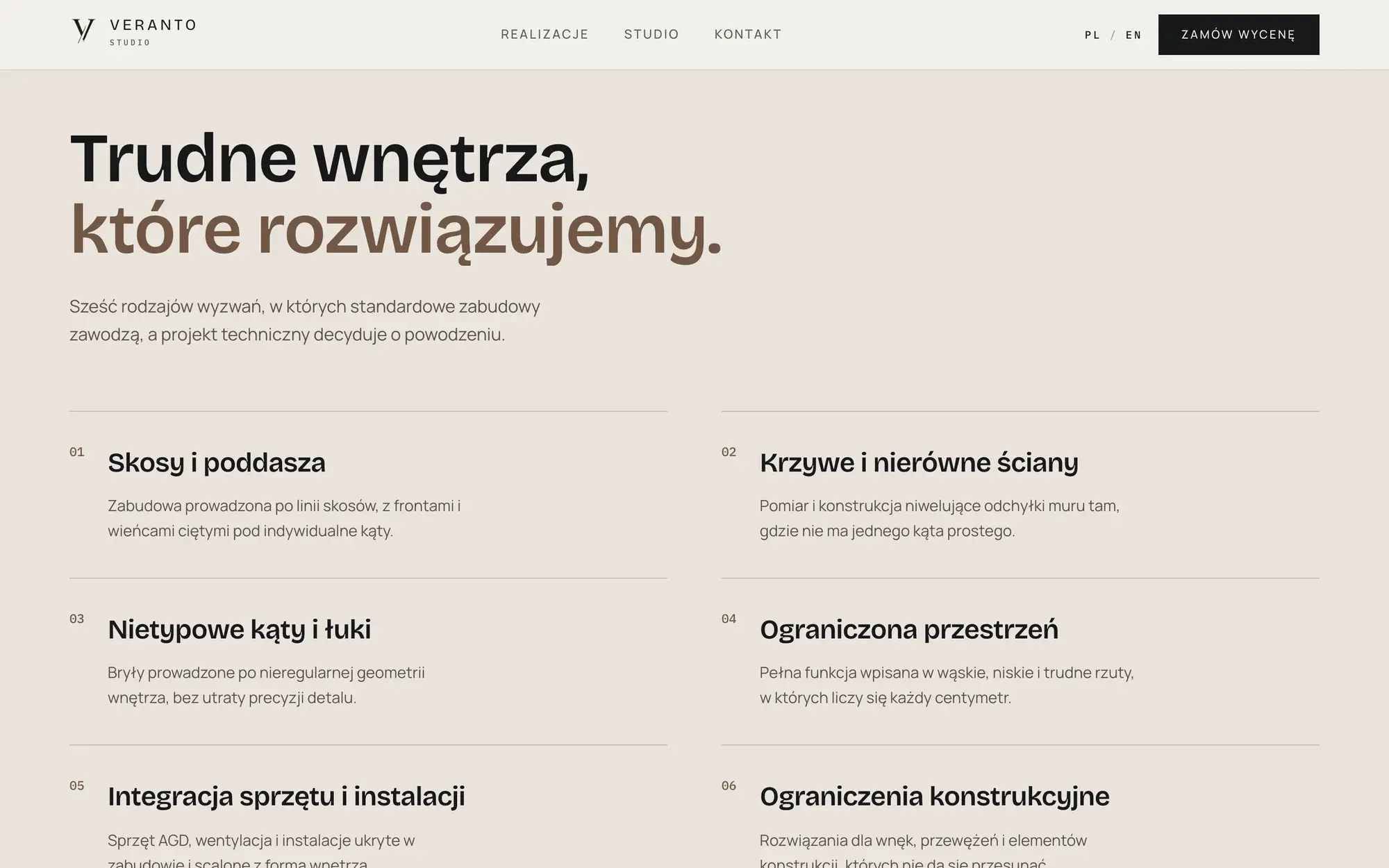Click the Sprzęt AGD, wentylacja description
Viewport: 1389px width, 868px height.
[x=261, y=849]
